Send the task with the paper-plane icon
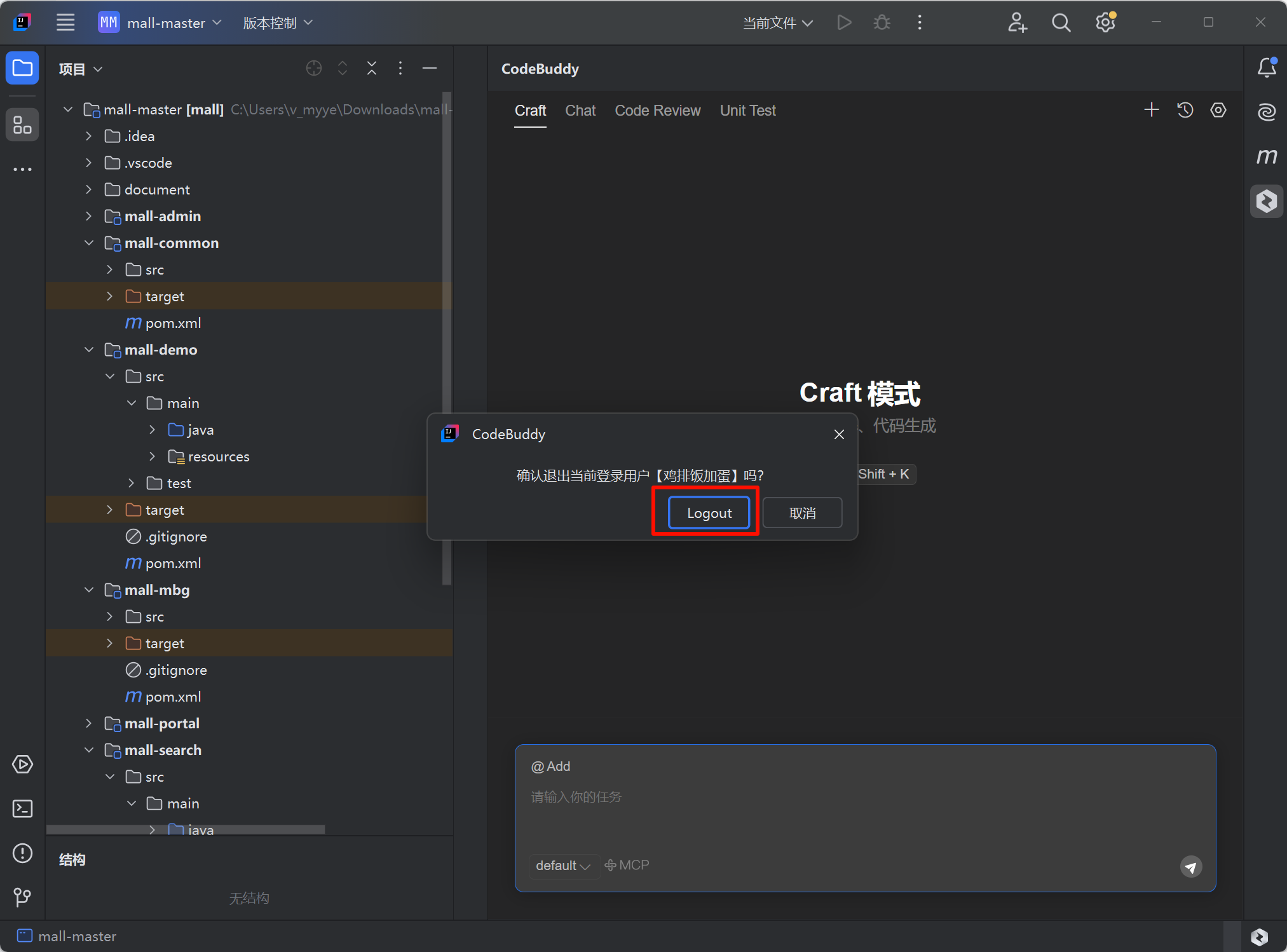The height and width of the screenshot is (952, 1287). click(1190, 866)
